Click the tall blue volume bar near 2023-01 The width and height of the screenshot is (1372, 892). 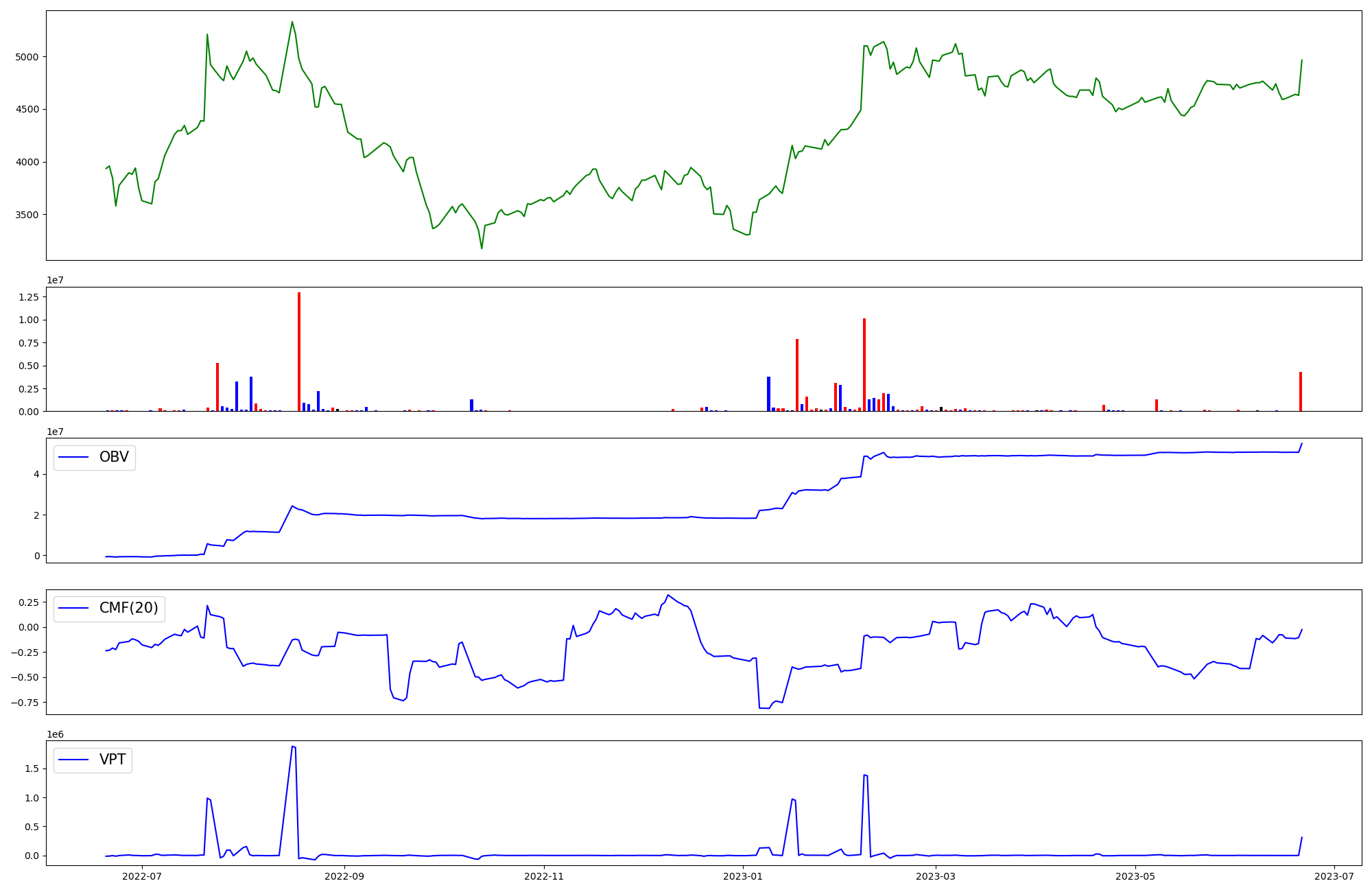(x=768, y=394)
